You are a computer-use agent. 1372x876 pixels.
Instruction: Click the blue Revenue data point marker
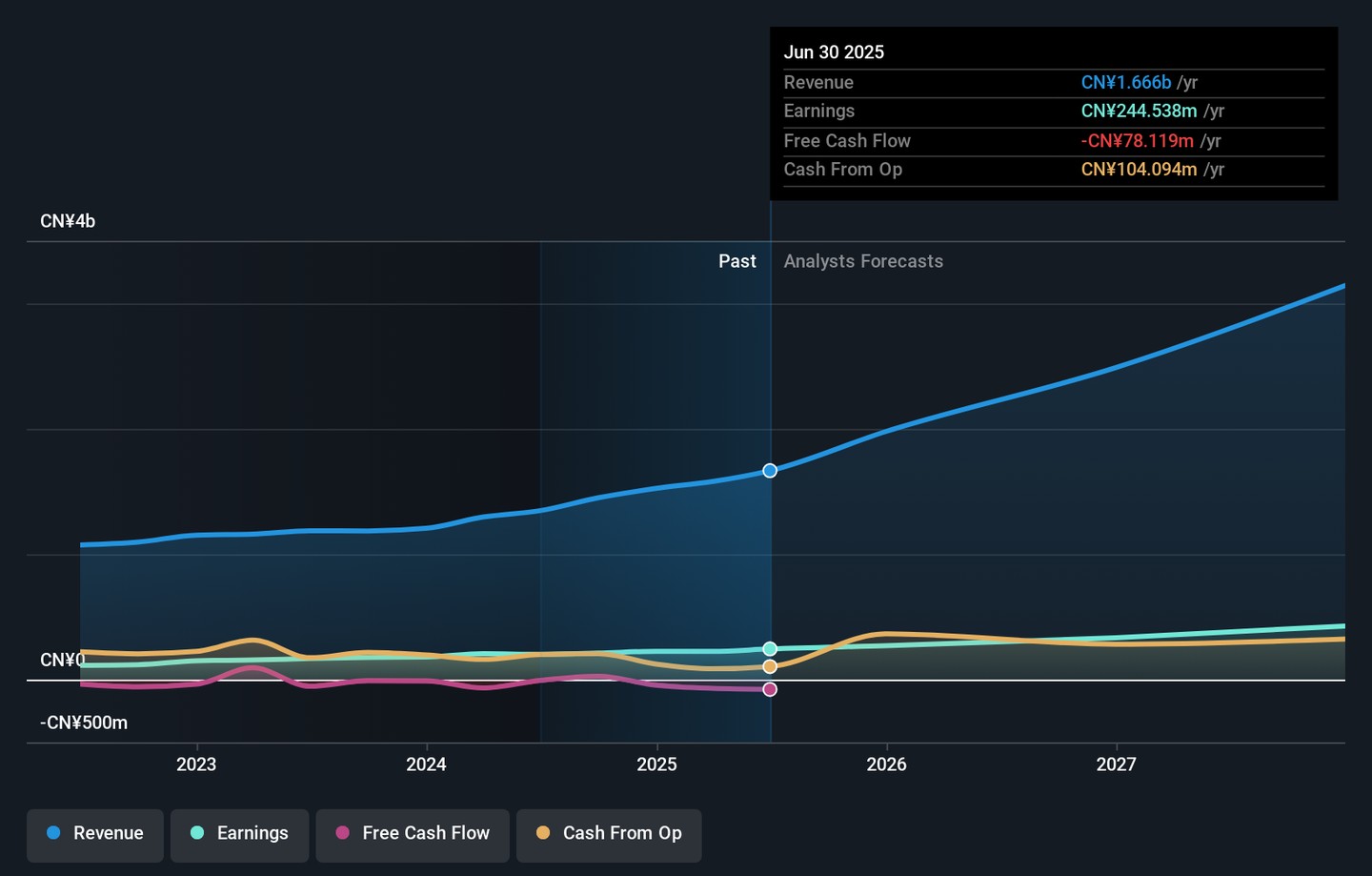(x=770, y=471)
